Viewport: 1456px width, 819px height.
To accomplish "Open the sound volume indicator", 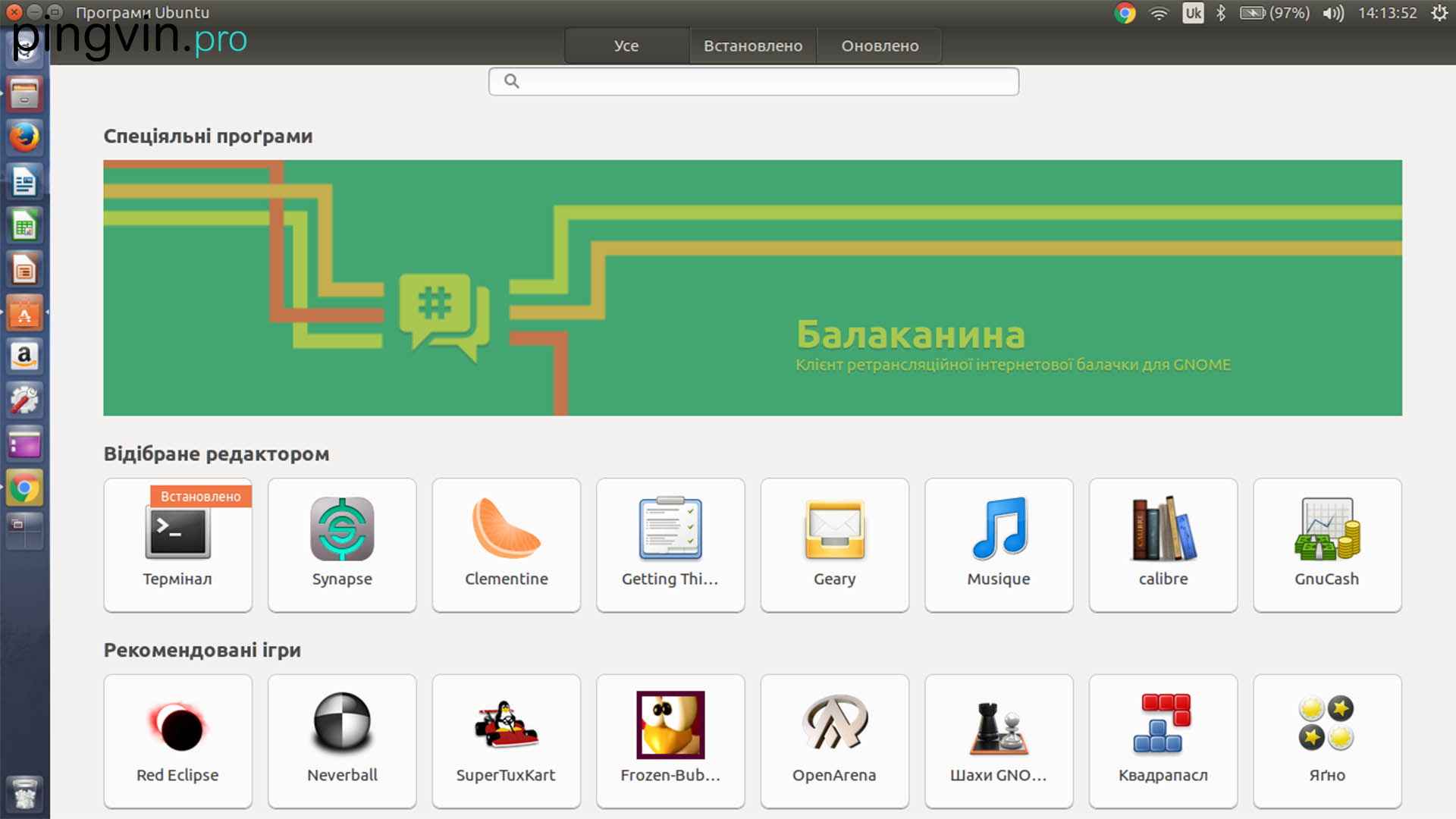I will 1332,13.
